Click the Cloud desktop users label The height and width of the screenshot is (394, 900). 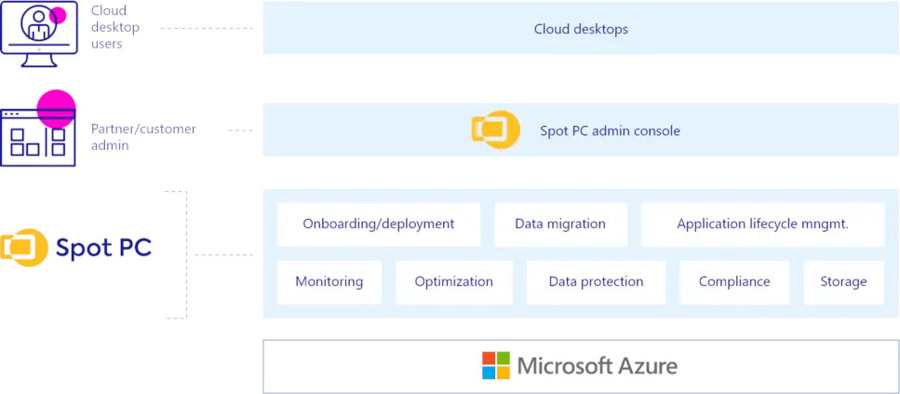point(115,27)
